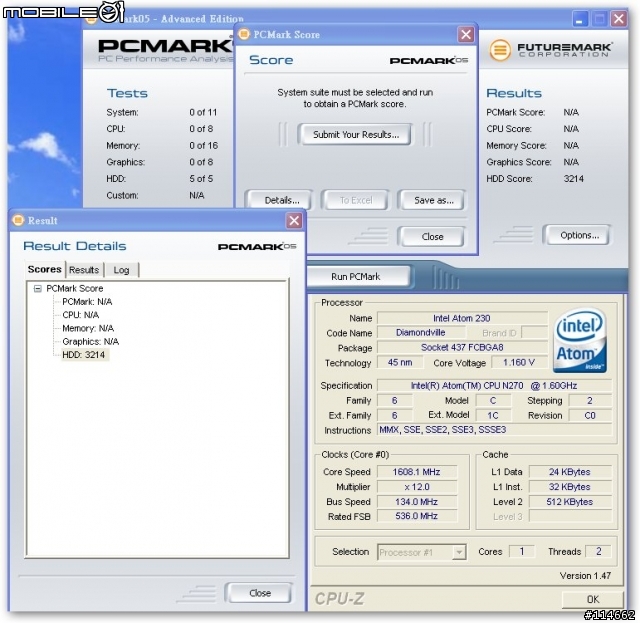Click HDD tests value '5 of 5'

coord(201,179)
